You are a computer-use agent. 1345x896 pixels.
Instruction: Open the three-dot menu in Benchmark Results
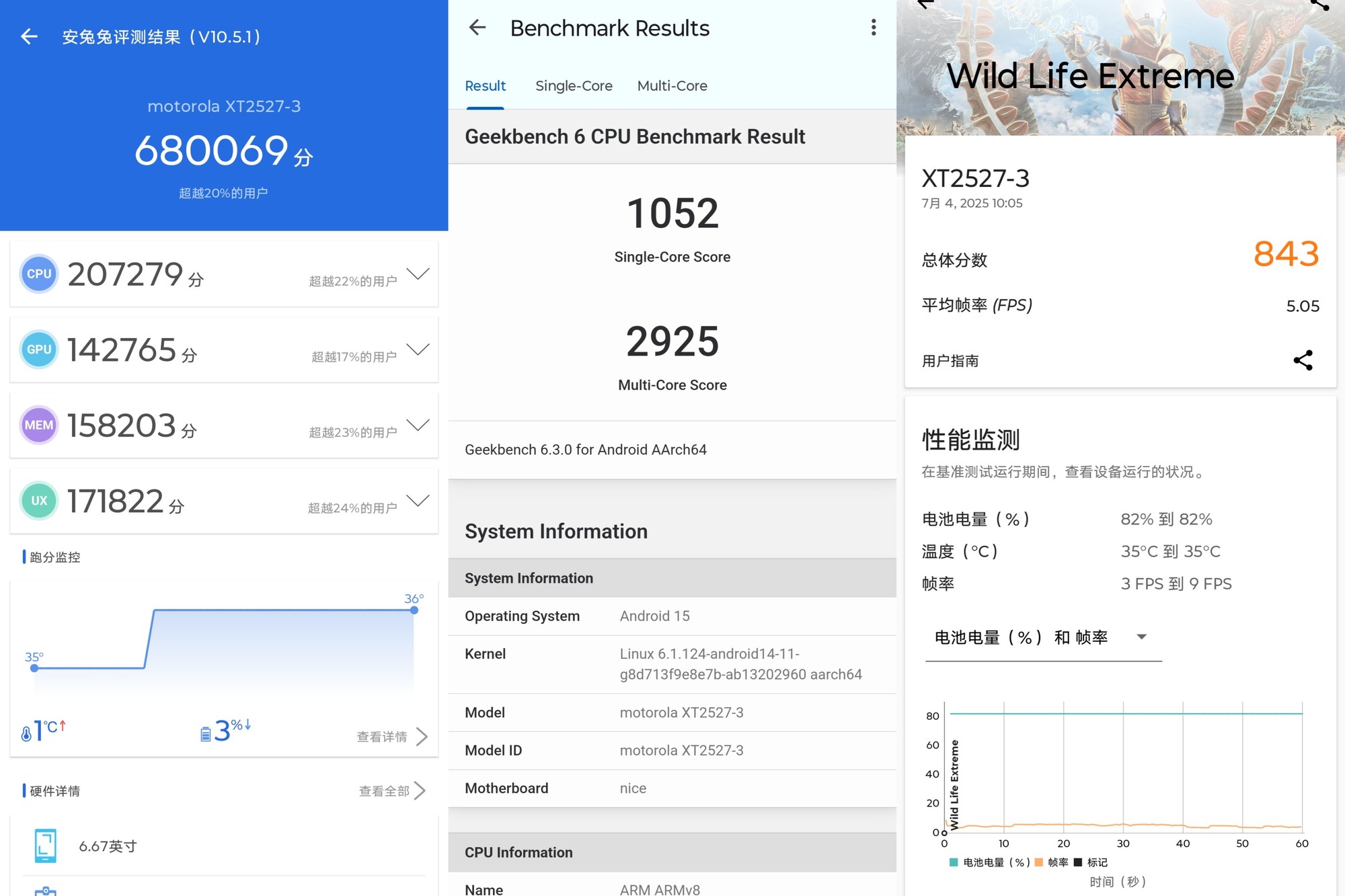873,27
